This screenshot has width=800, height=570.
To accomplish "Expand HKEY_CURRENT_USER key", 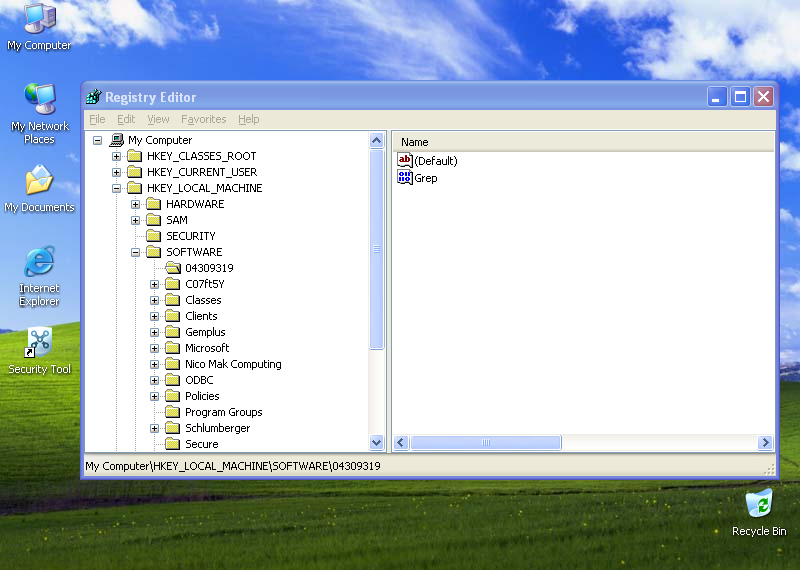I will click(116, 172).
